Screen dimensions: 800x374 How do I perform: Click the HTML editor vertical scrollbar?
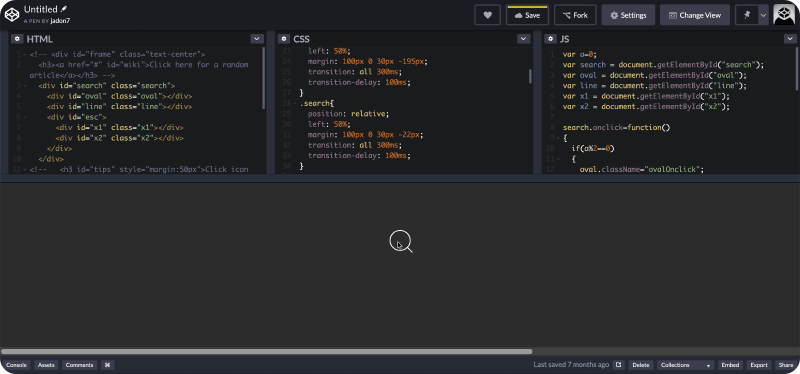click(264, 78)
